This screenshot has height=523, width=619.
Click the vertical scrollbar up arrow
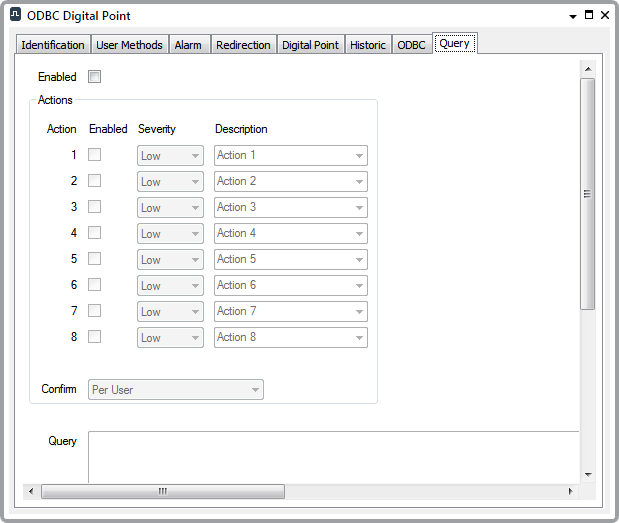coord(588,70)
